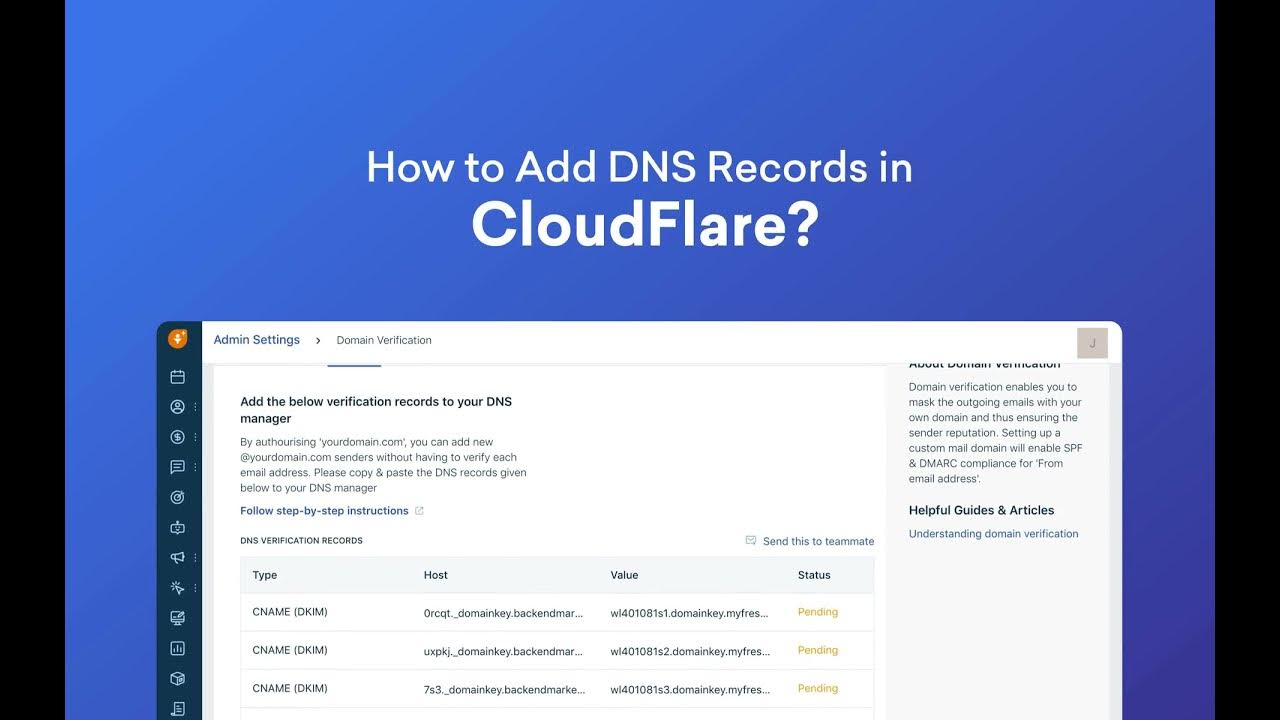This screenshot has height=720, width=1280.
Task: Select host value starting with uxpkj
Action: pos(503,650)
